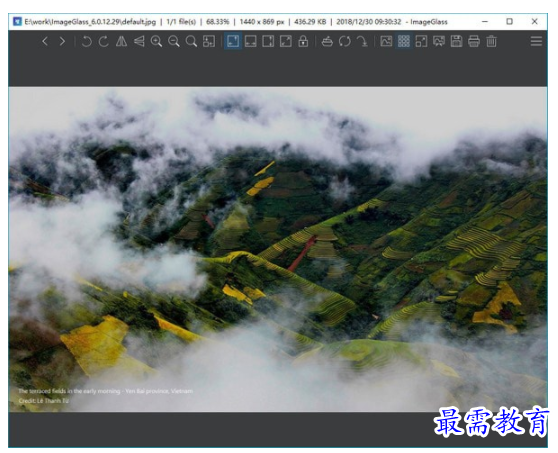558x453 pixels.
Task: Save image using floppy disk icon
Action: pyautogui.click(x=456, y=41)
